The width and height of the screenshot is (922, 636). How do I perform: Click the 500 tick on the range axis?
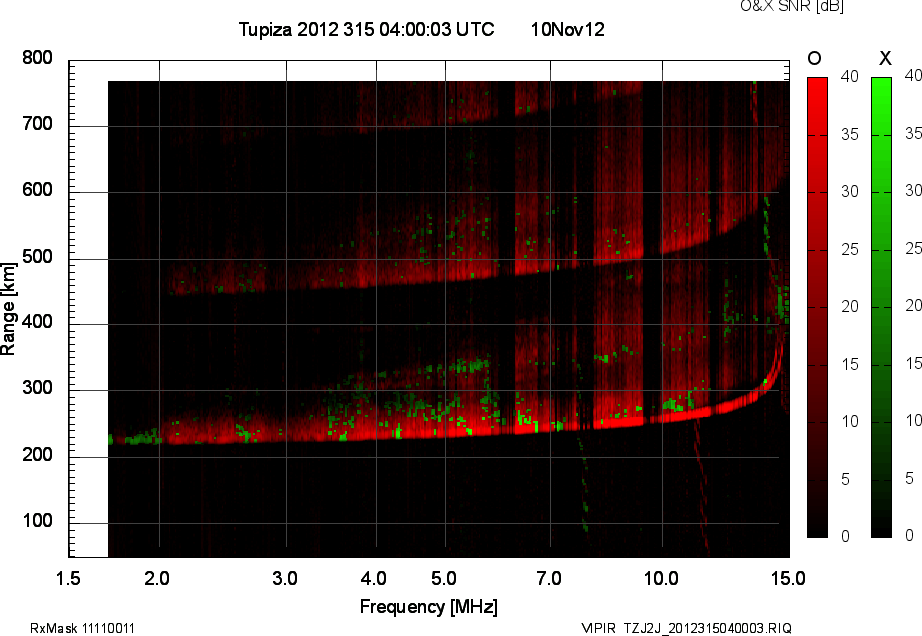tap(37, 257)
